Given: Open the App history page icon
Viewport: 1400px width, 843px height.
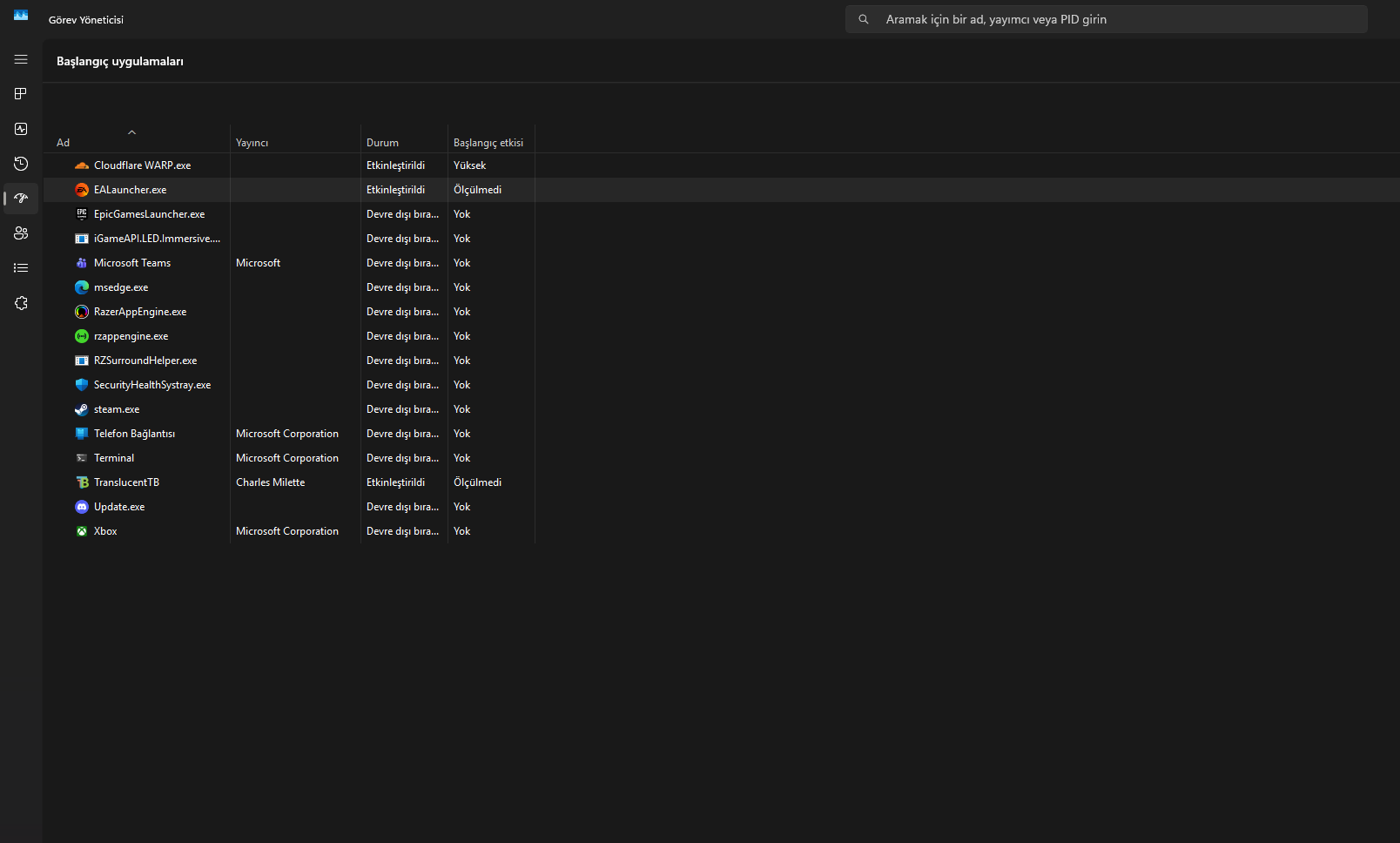Looking at the screenshot, I should tap(21, 164).
